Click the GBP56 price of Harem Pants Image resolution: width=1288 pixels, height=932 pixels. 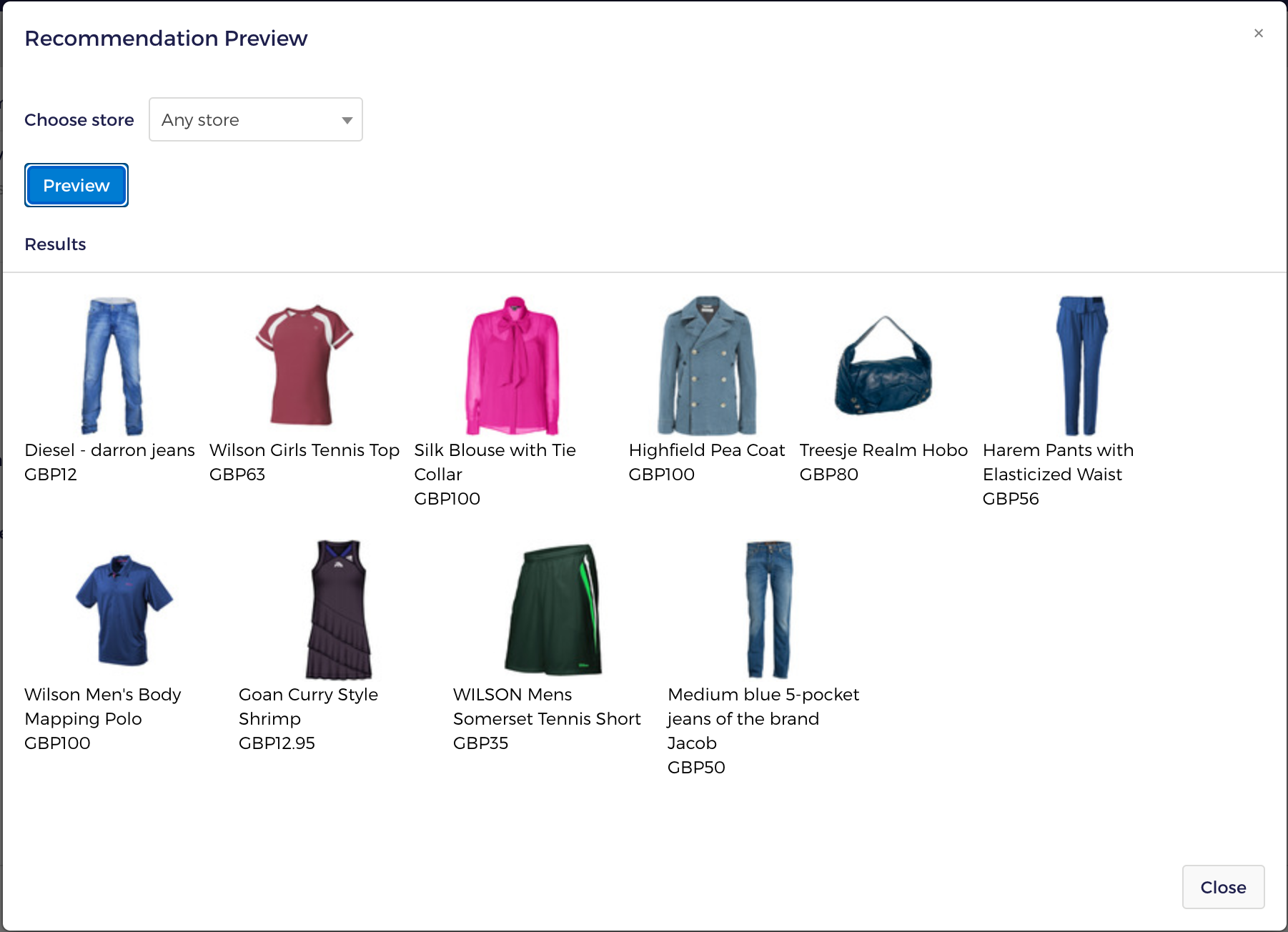1011,499
